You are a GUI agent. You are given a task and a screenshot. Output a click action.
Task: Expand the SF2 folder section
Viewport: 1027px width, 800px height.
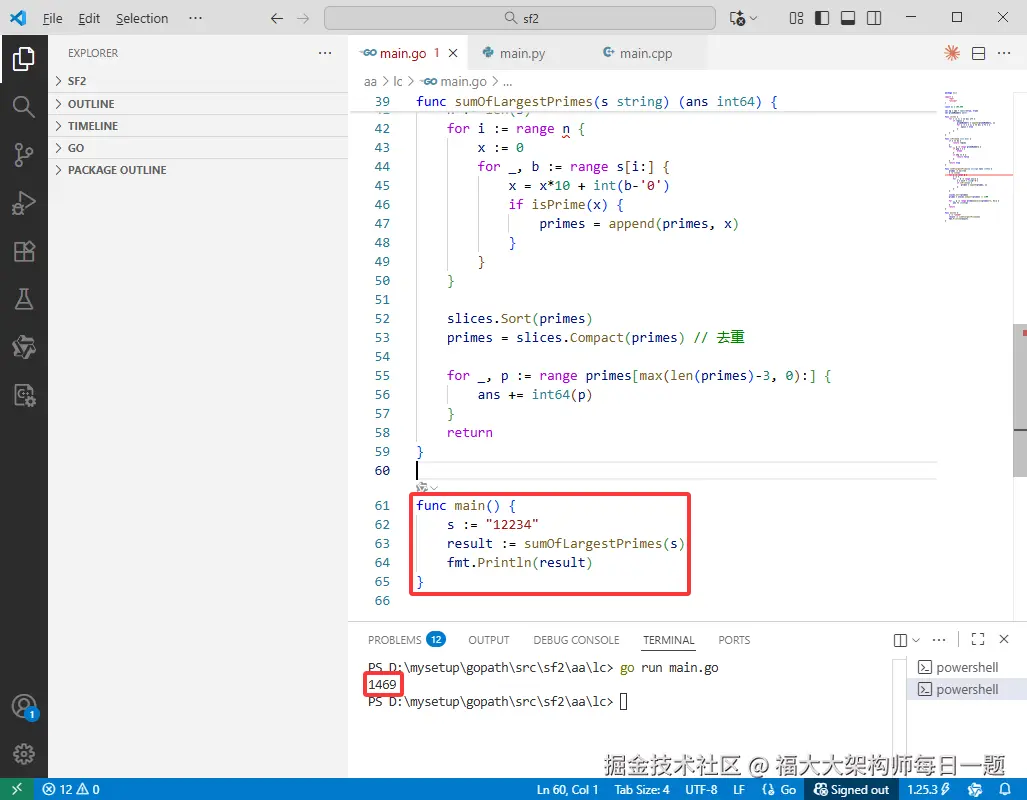(198, 81)
